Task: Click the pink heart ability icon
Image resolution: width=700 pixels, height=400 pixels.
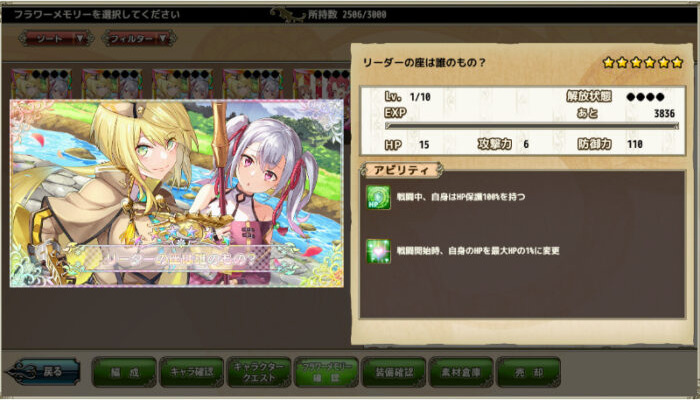Action: point(378,251)
